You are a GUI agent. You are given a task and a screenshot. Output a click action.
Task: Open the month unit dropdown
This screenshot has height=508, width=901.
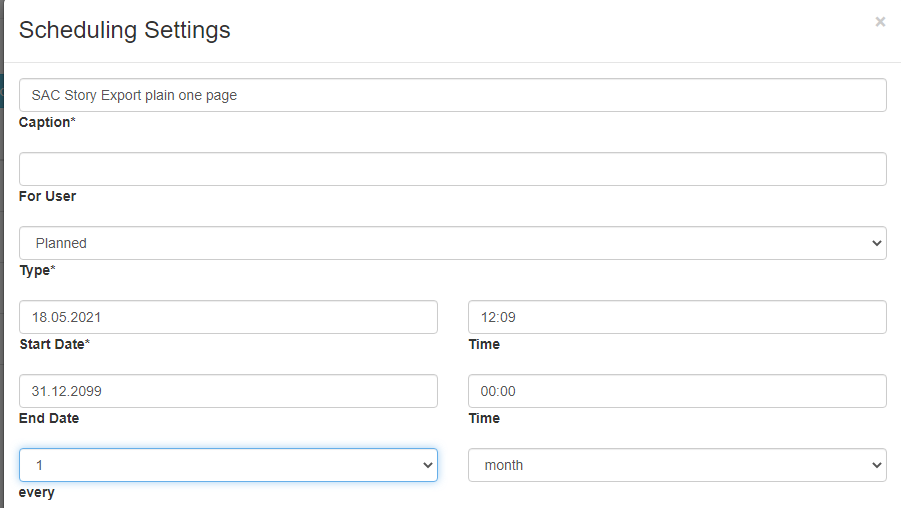pos(677,465)
